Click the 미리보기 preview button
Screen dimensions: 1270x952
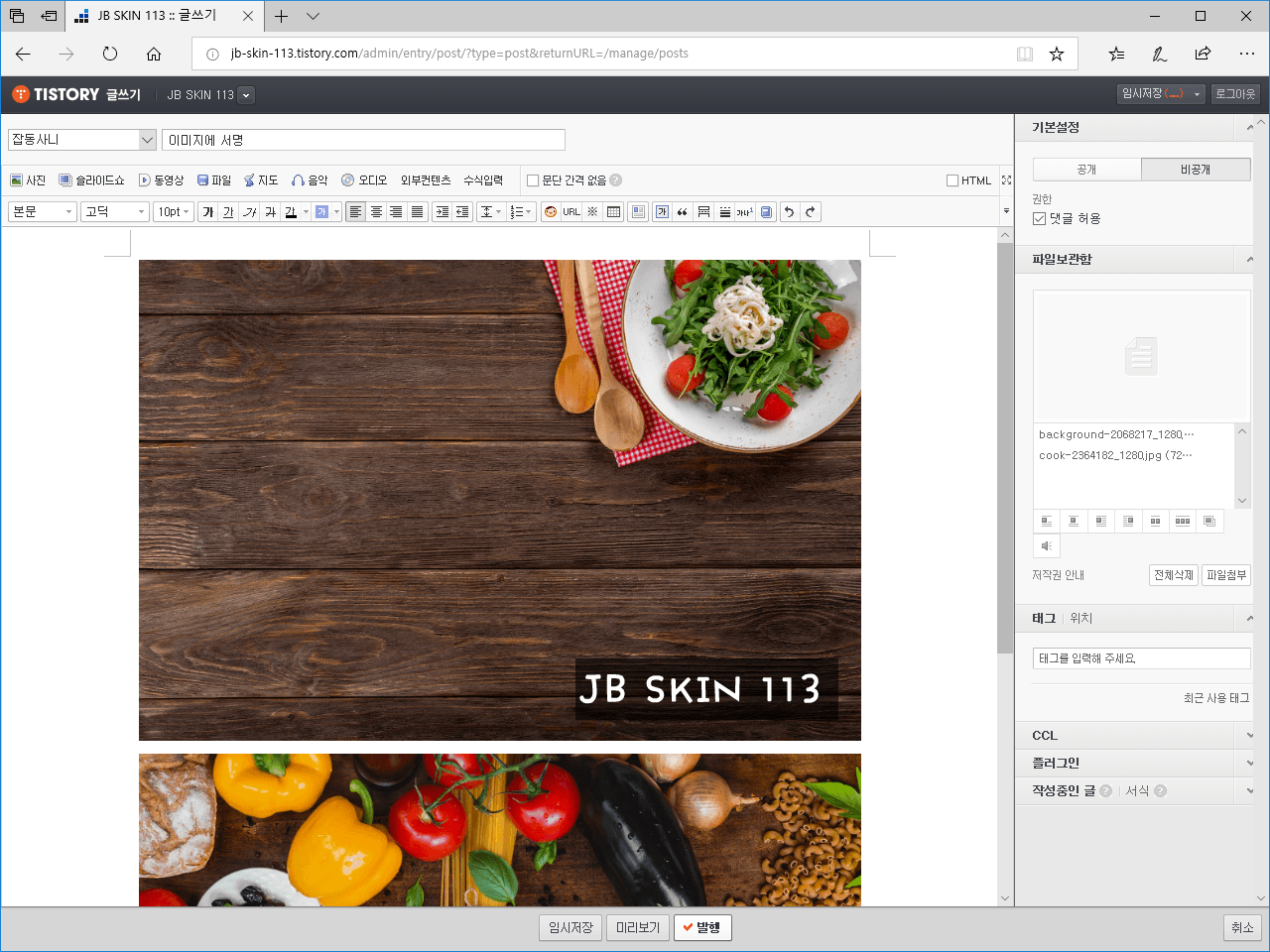pos(638,928)
